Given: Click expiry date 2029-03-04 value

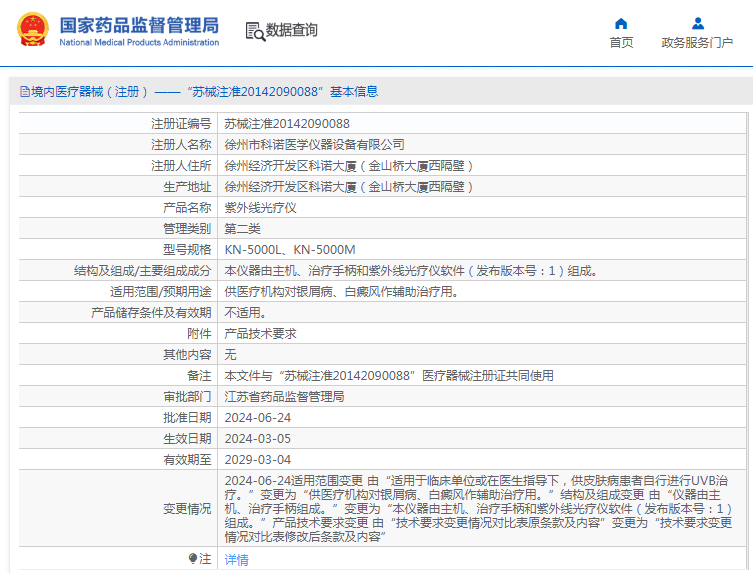Looking at the screenshot, I should pyautogui.click(x=258, y=460).
